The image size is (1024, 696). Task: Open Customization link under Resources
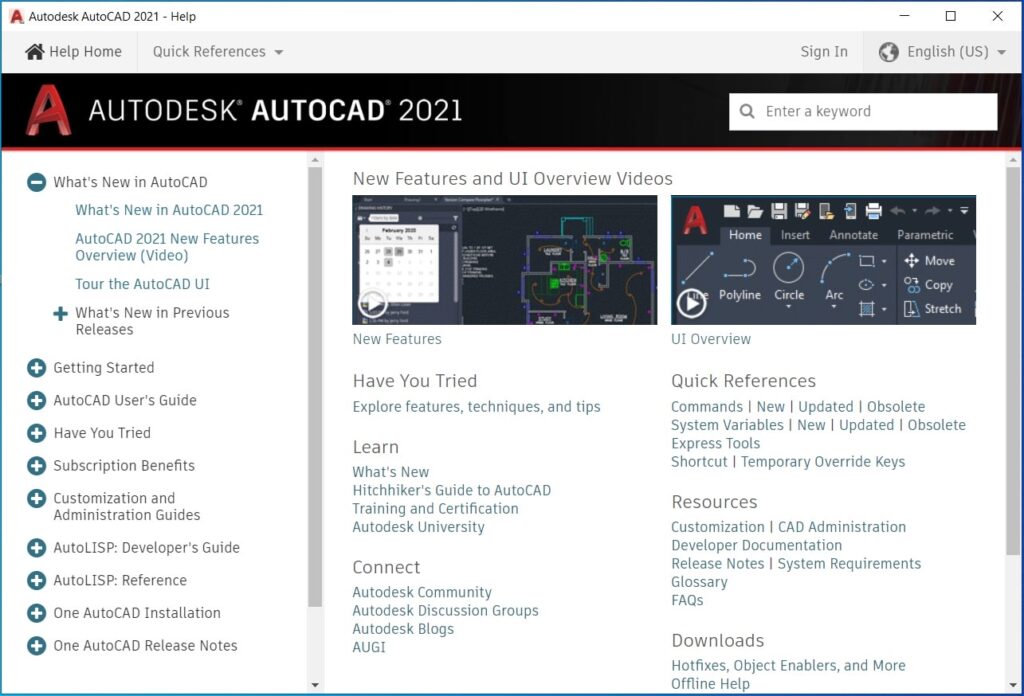tap(717, 527)
